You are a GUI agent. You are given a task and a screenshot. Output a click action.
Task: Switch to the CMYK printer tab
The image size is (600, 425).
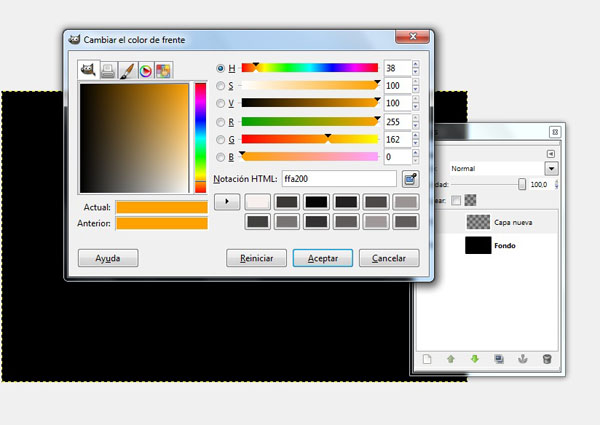[108, 70]
